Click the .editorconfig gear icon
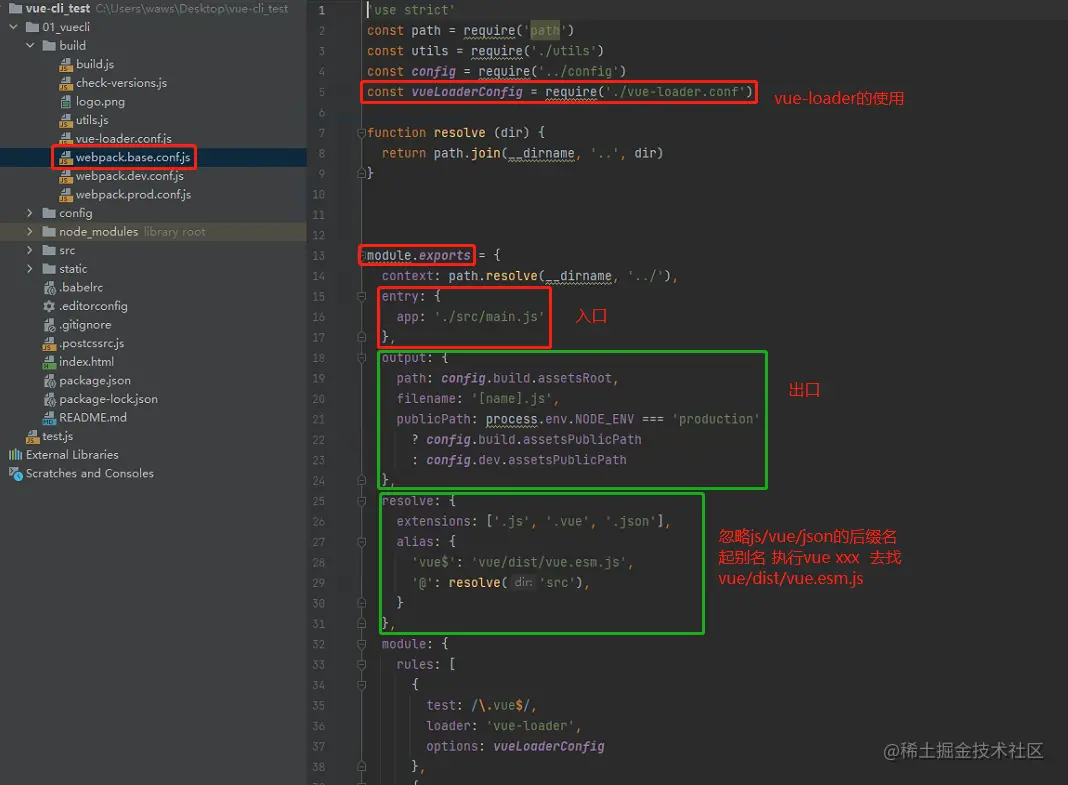 (x=49, y=306)
